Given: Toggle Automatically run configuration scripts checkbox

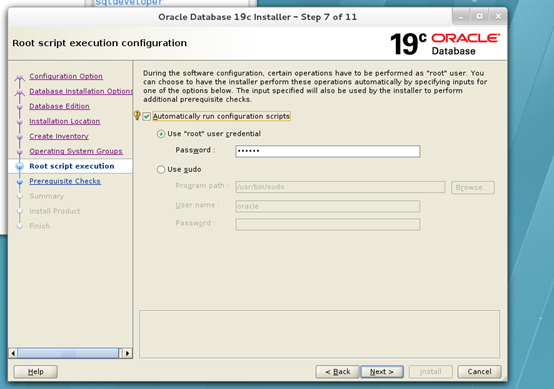Looking at the screenshot, I should click(x=147, y=116).
